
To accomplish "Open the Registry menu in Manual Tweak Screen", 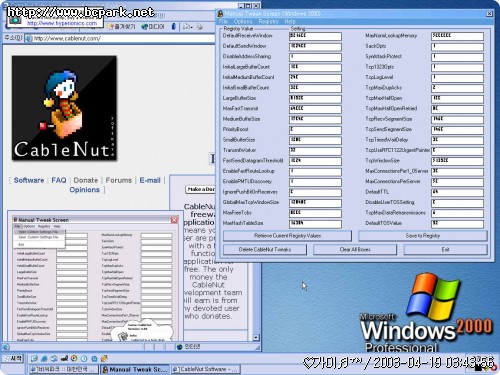I will pos(268,21).
